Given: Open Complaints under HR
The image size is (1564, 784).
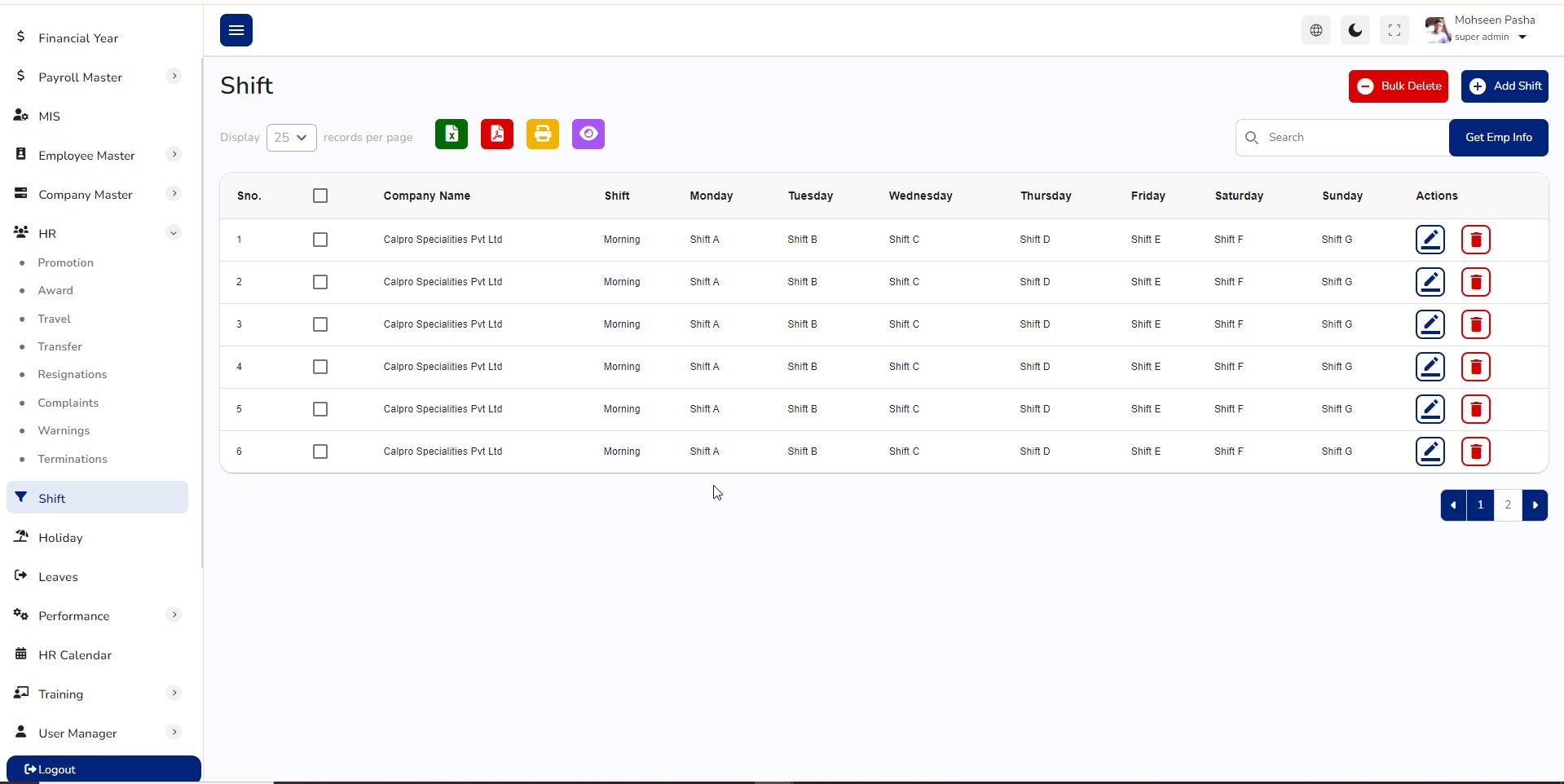Looking at the screenshot, I should click(x=68, y=403).
